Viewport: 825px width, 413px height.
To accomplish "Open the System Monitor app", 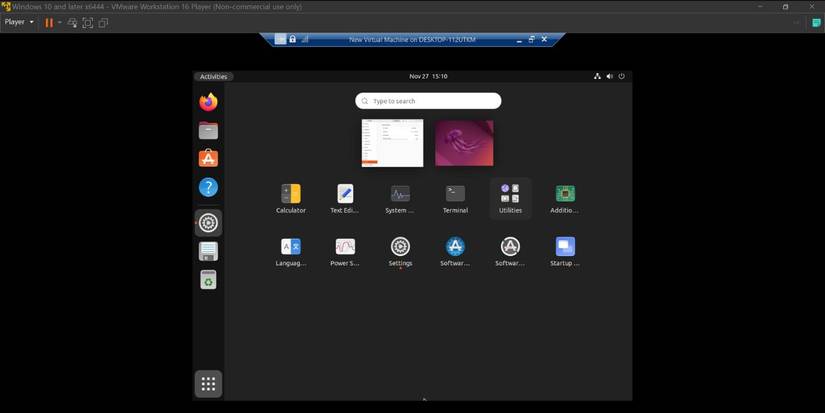I will pos(400,198).
